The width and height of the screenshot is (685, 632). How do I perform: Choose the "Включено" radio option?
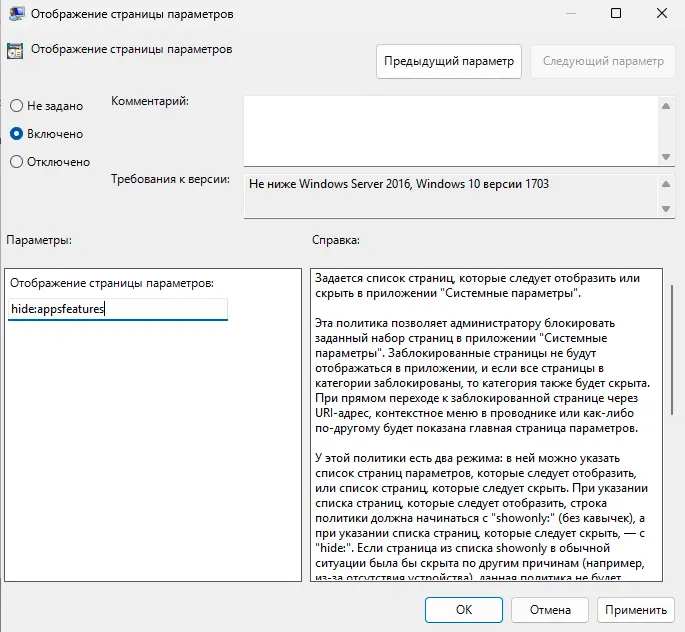[x=16, y=133]
